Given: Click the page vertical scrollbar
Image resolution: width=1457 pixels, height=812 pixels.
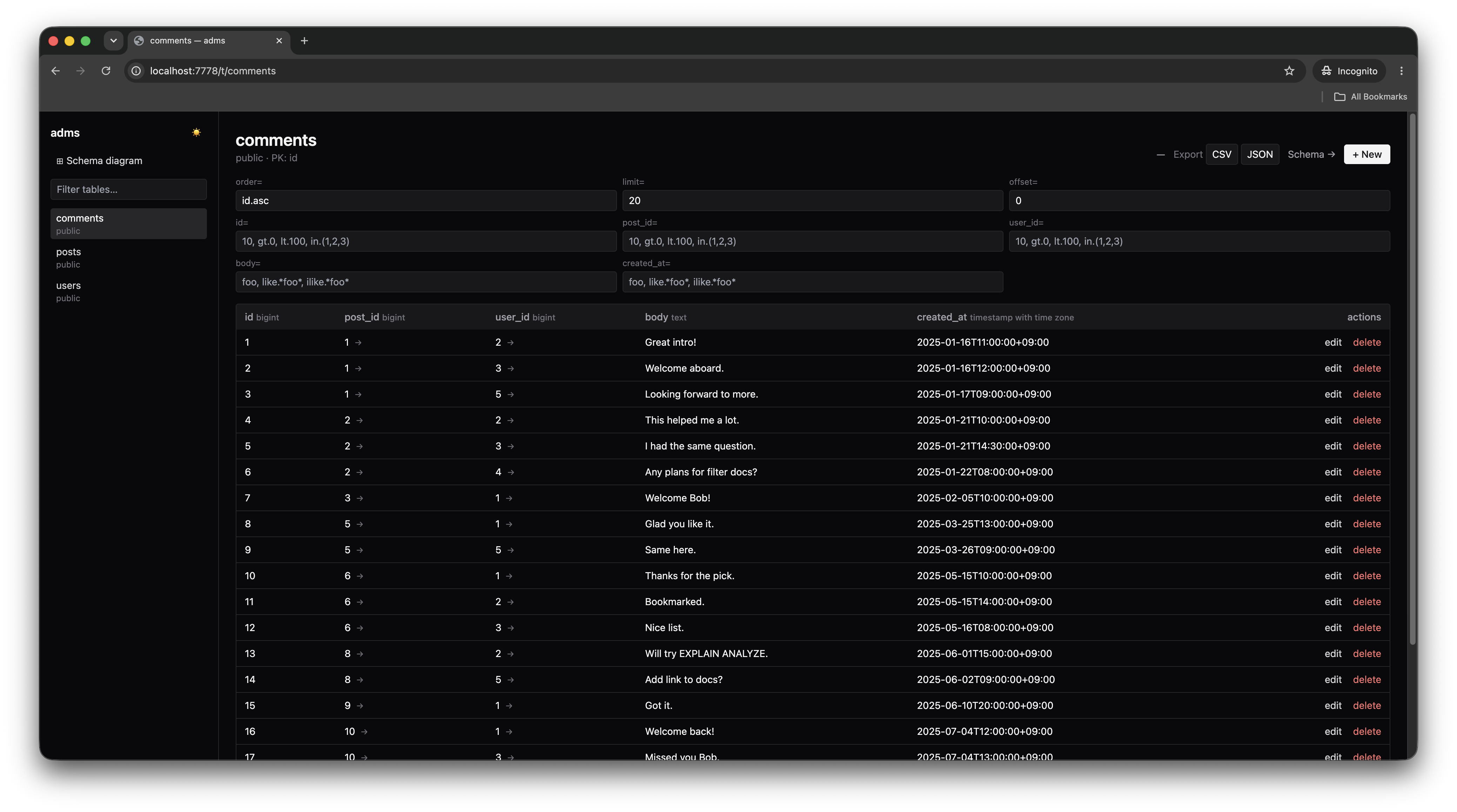Looking at the screenshot, I should click(1412, 379).
